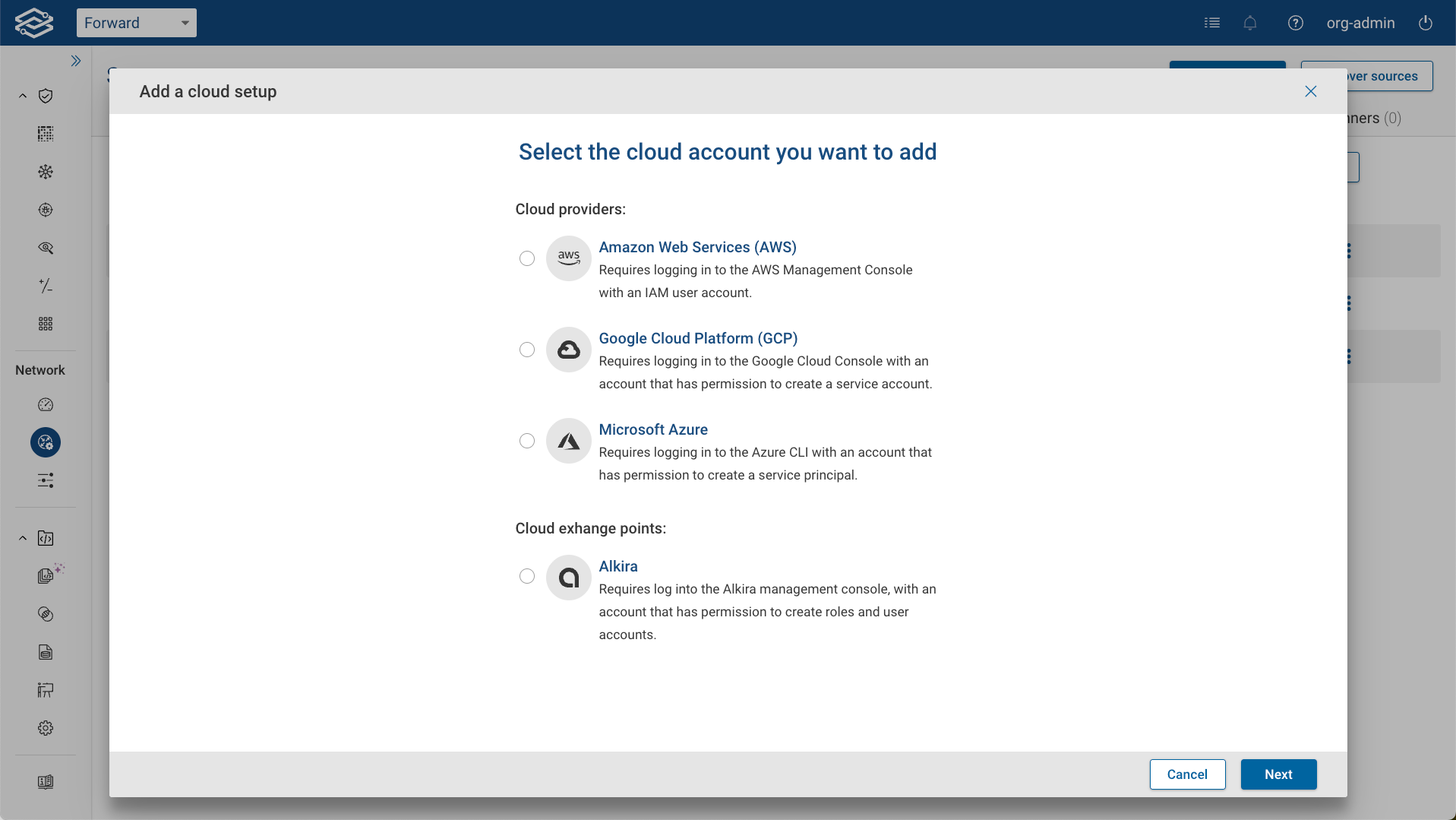Click the magnifier discovery icon in the sidebar

45,248
